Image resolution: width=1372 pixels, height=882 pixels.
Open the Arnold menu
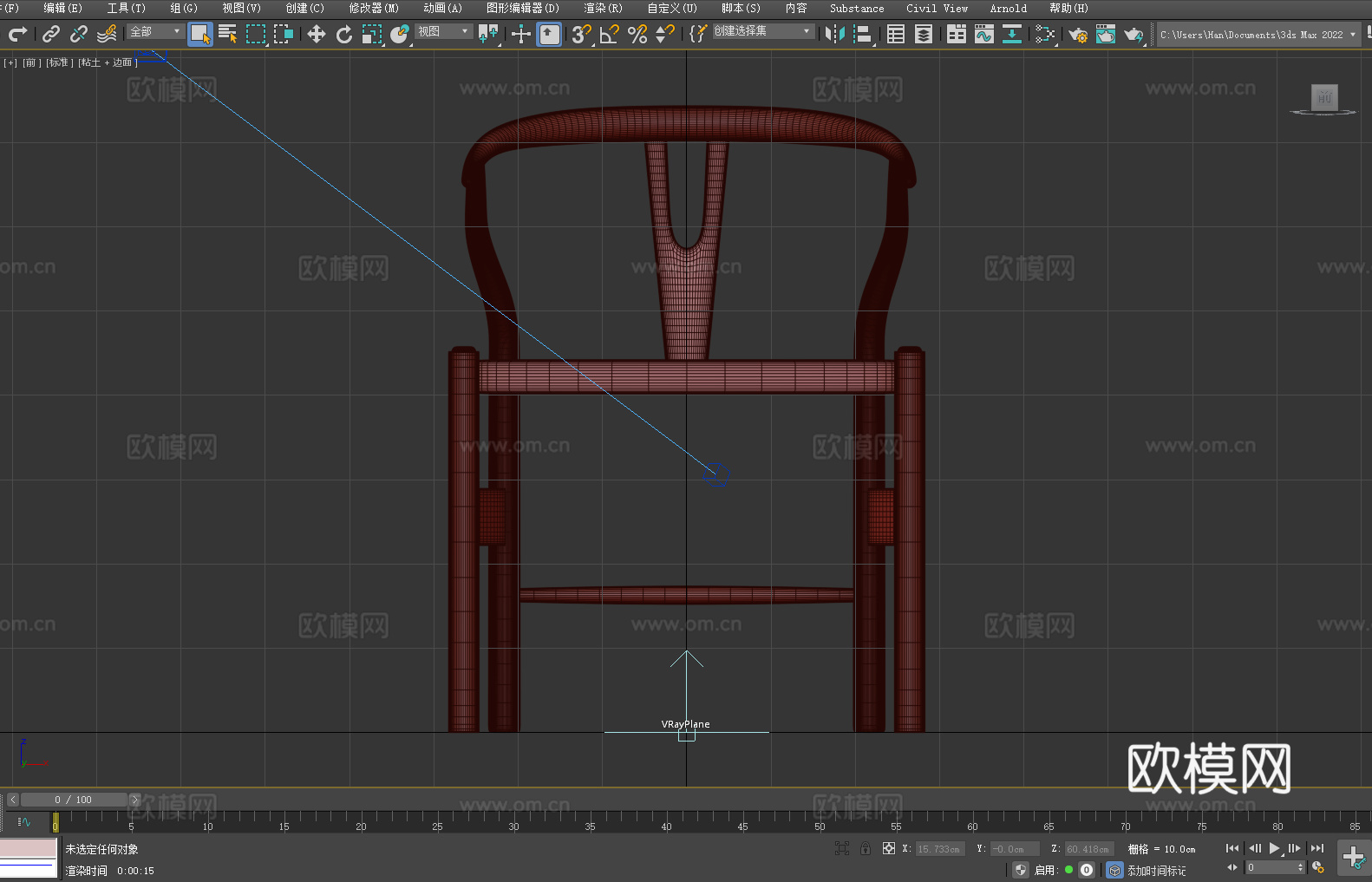tap(1008, 8)
